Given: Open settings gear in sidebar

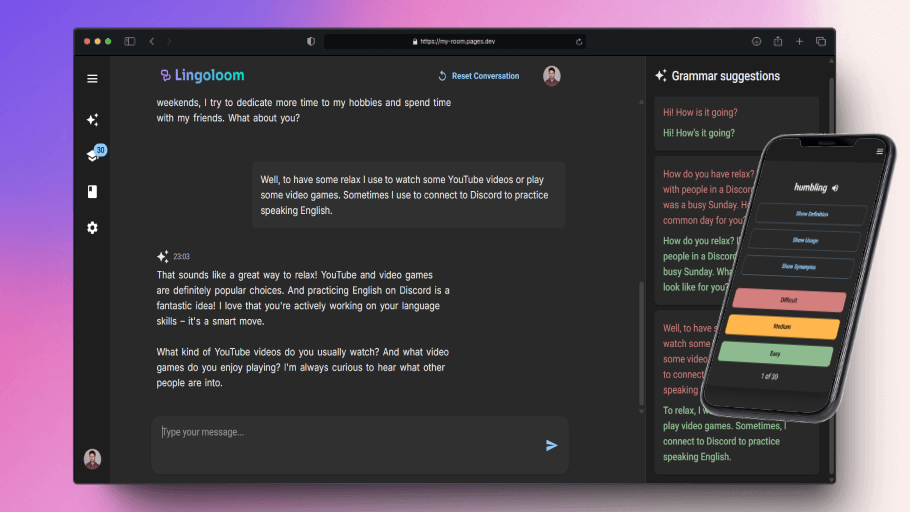Looking at the screenshot, I should (92, 228).
